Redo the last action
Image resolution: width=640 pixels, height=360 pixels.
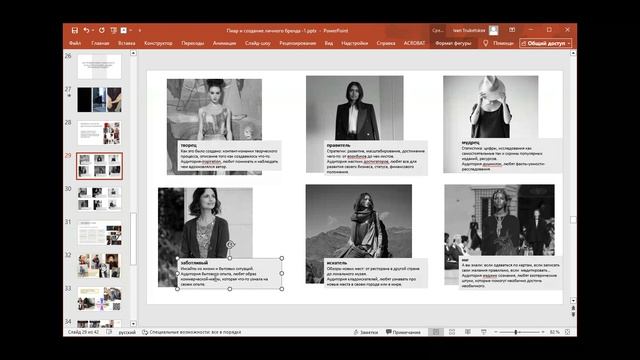pos(102,30)
